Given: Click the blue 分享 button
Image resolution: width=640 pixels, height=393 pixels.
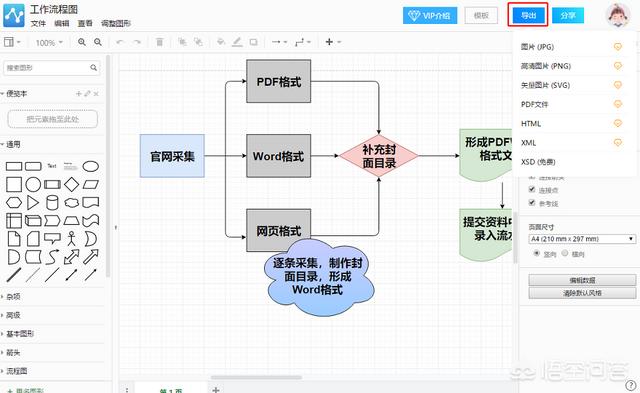Looking at the screenshot, I should click(568, 16).
